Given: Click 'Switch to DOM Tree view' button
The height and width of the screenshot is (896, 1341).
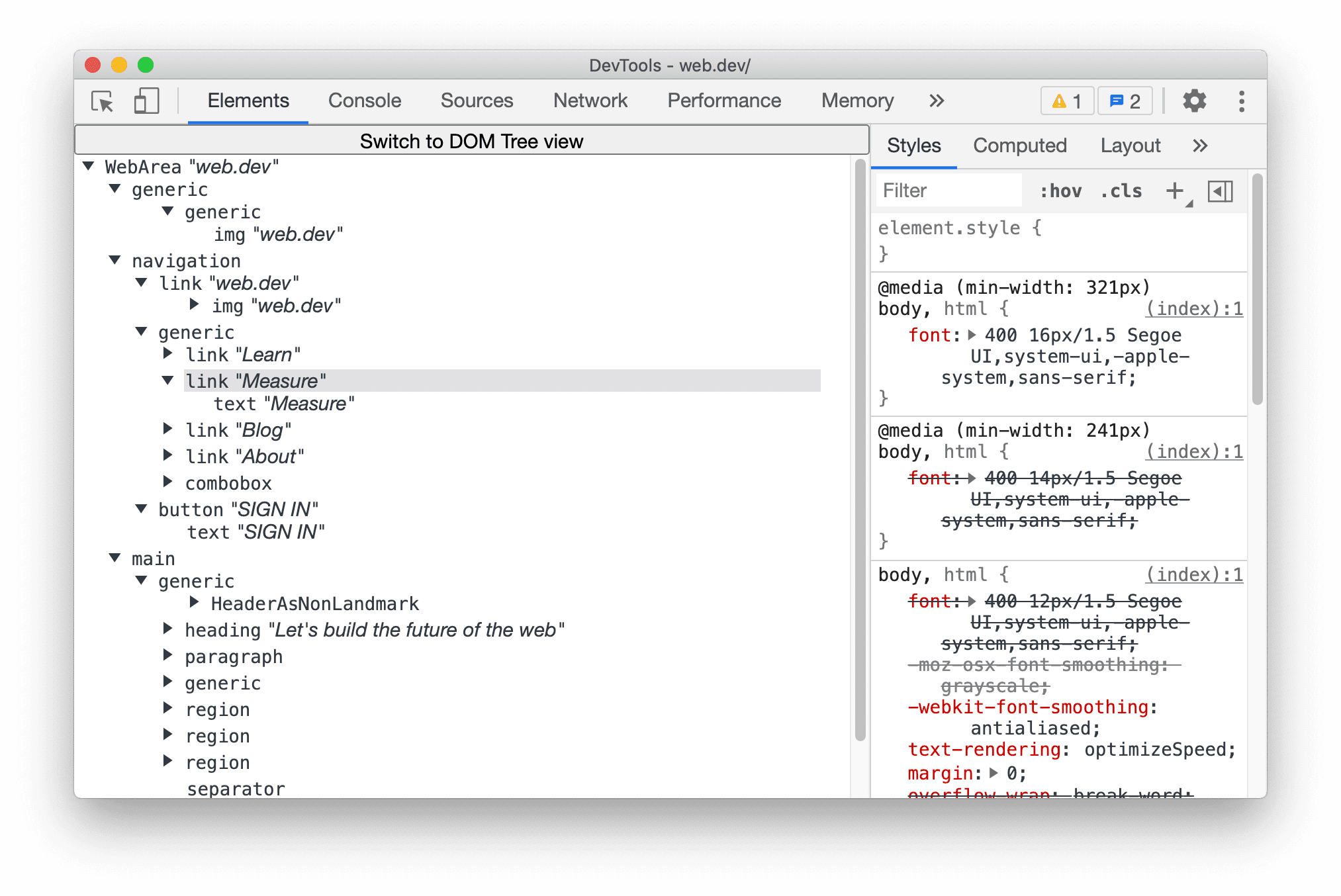Looking at the screenshot, I should [x=472, y=140].
